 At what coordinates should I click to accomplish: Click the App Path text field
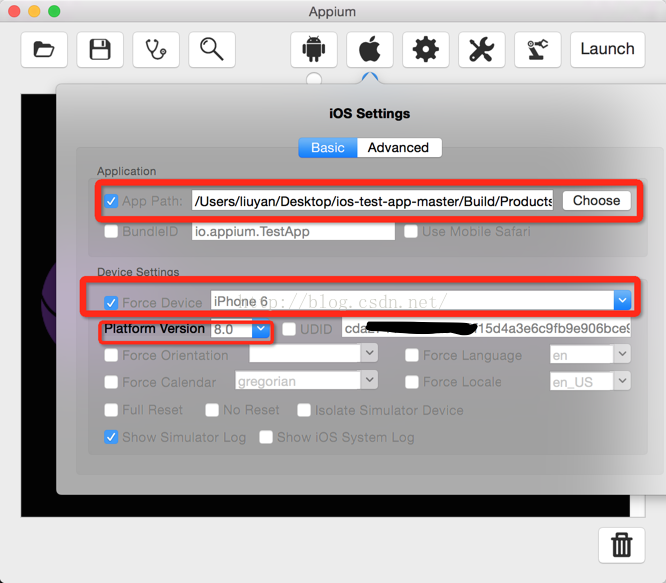373,201
